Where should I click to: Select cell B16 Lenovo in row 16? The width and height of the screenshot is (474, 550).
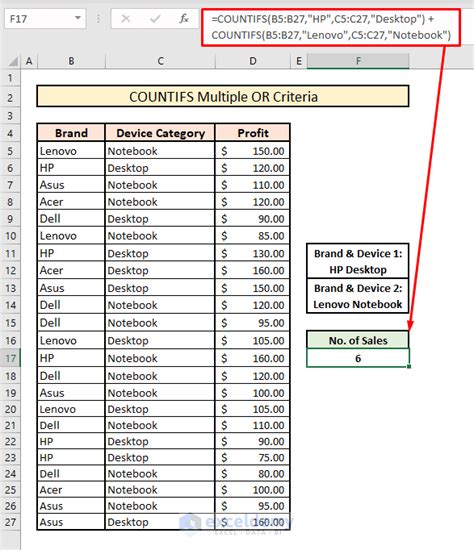pyautogui.click(x=71, y=340)
